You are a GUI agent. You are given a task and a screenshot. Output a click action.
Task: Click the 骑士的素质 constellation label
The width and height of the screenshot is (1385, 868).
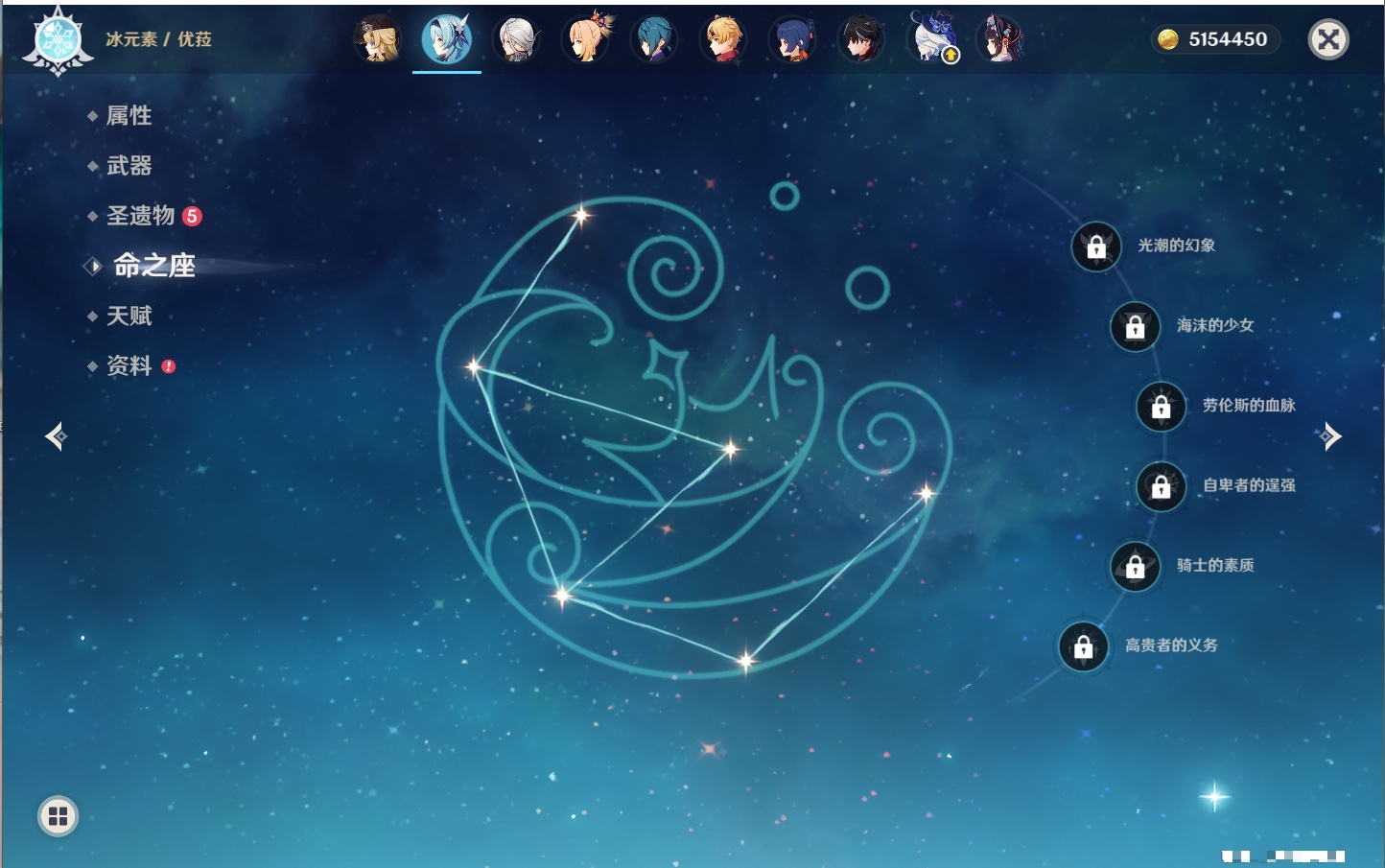pos(1215,565)
